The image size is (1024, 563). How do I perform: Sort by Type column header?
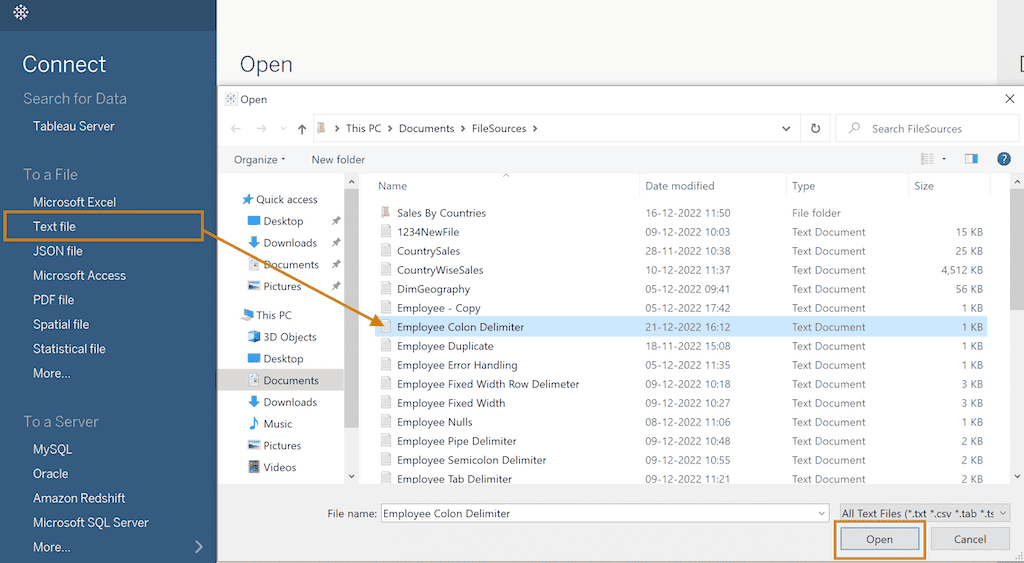point(803,186)
